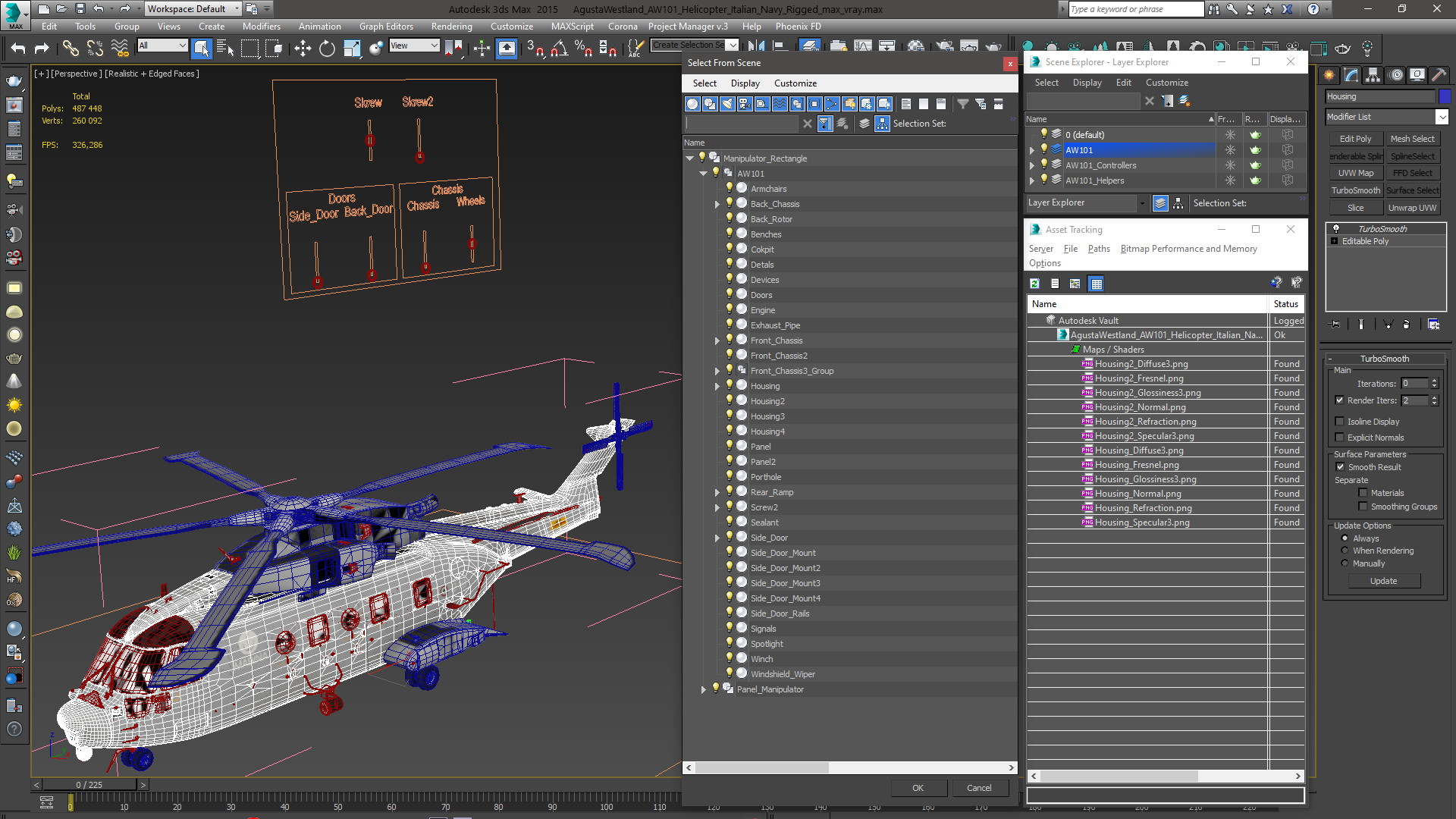This screenshot has height=819, width=1456.
Task: Click the Select and Link tool
Action: pyautogui.click(x=71, y=49)
